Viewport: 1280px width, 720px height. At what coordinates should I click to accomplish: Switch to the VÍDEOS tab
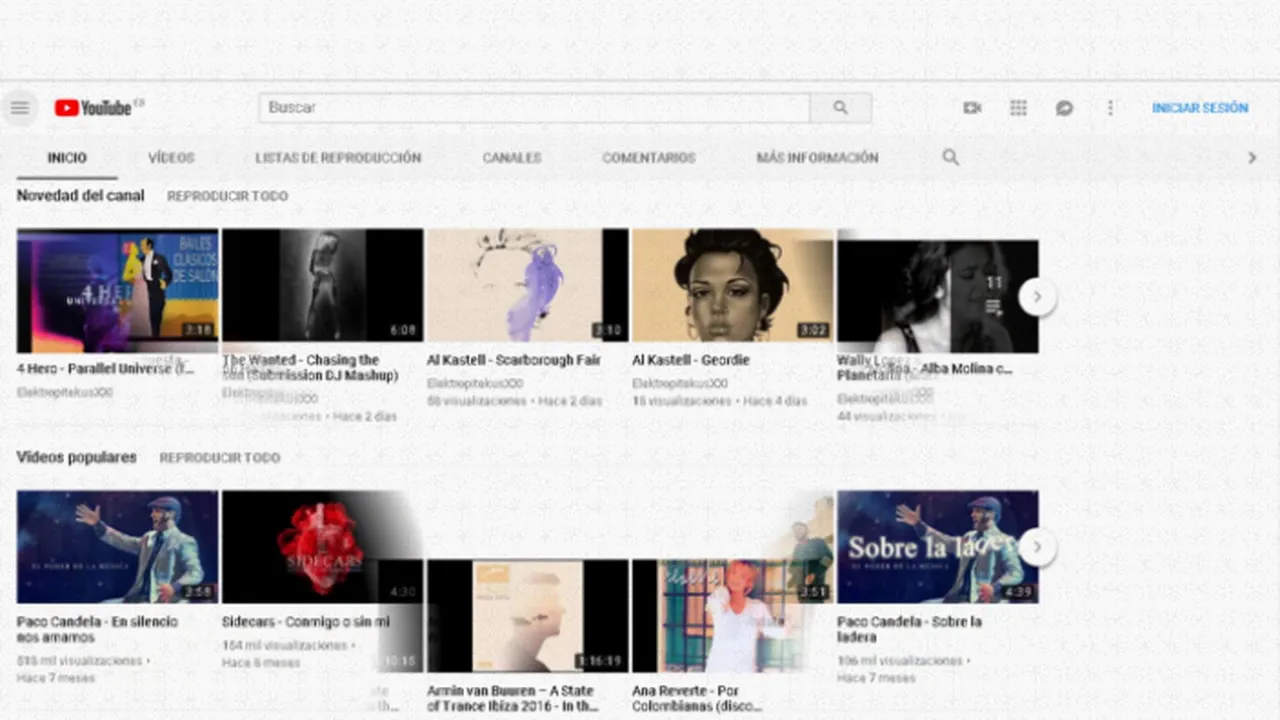point(171,157)
